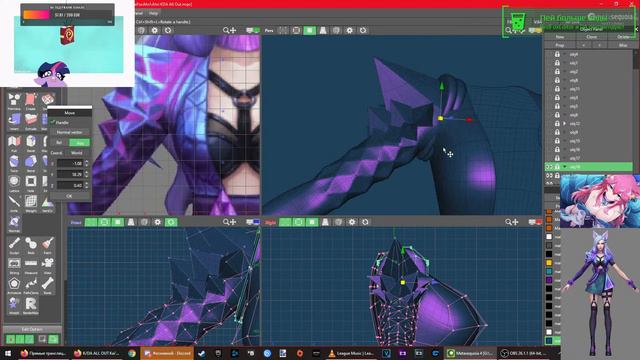Switch Move mode to Abs
This screenshot has width=640, height=360.
(x=80, y=142)
